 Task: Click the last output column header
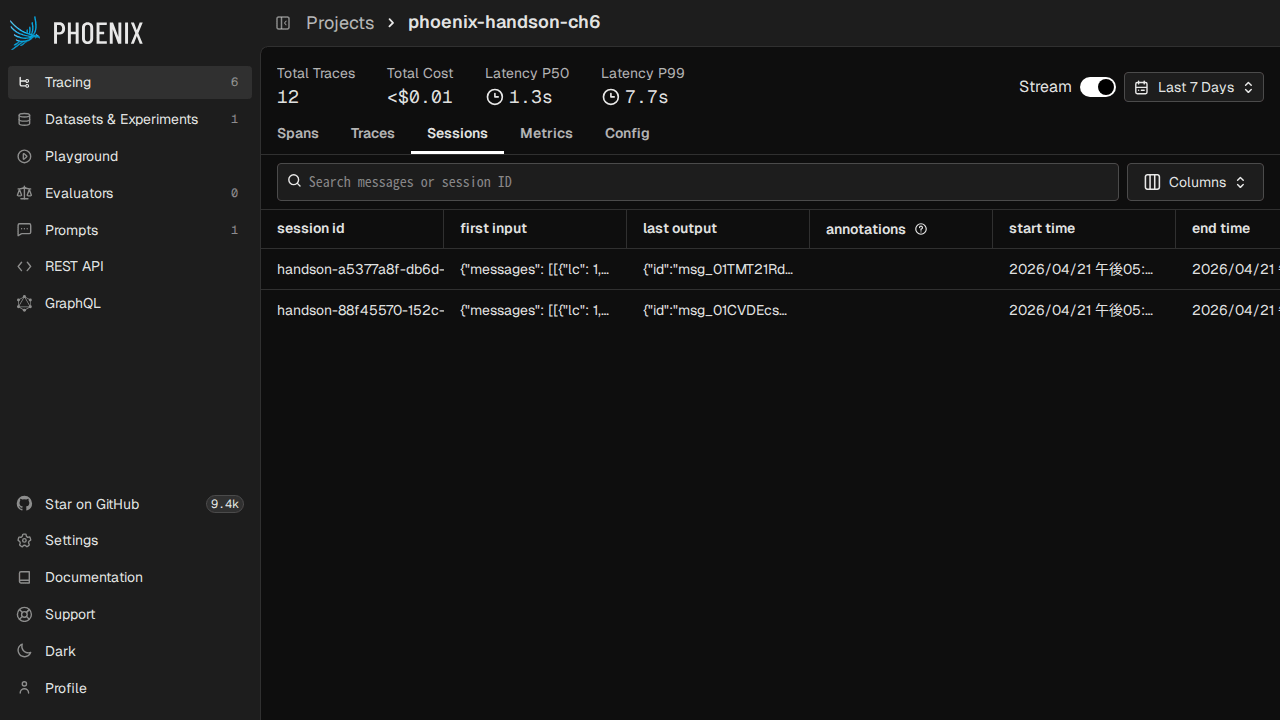(718, 229)
